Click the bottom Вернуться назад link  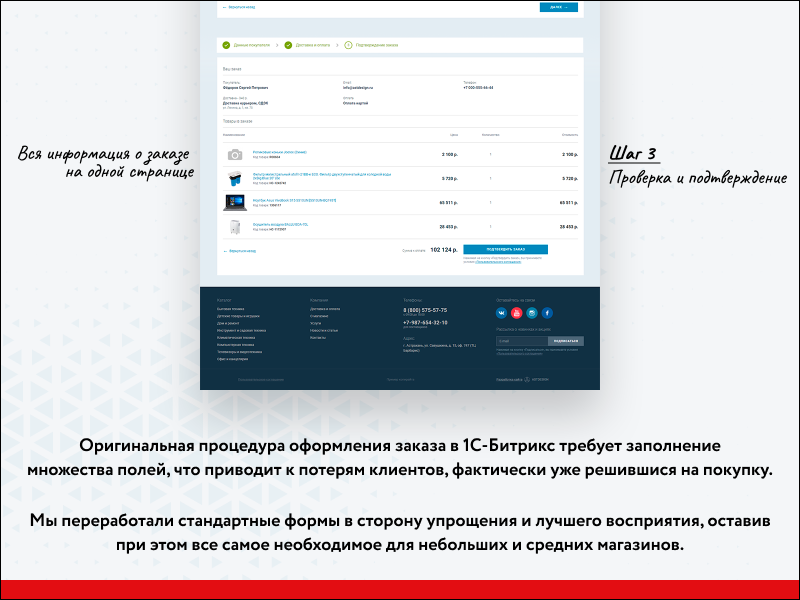240,251
